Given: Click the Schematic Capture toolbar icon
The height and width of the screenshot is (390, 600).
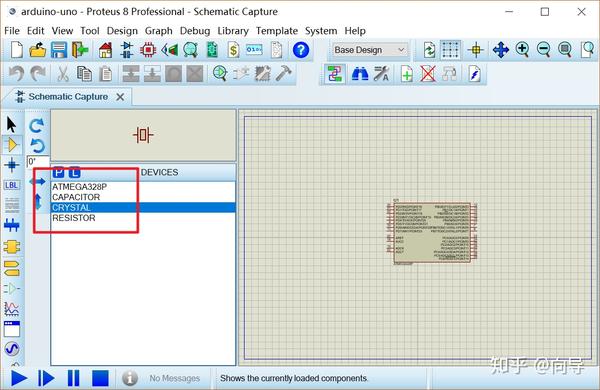Looking at the screenshot, I should [x=127, y=50].
